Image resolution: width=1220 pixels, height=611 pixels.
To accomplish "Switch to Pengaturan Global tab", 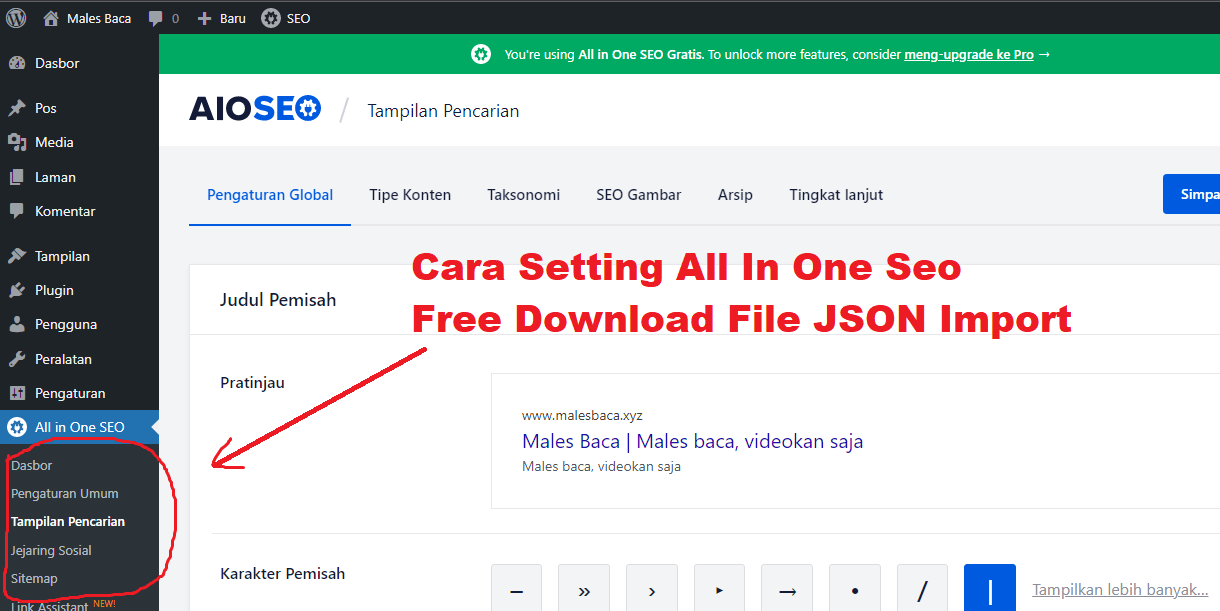I will point(270,195).
